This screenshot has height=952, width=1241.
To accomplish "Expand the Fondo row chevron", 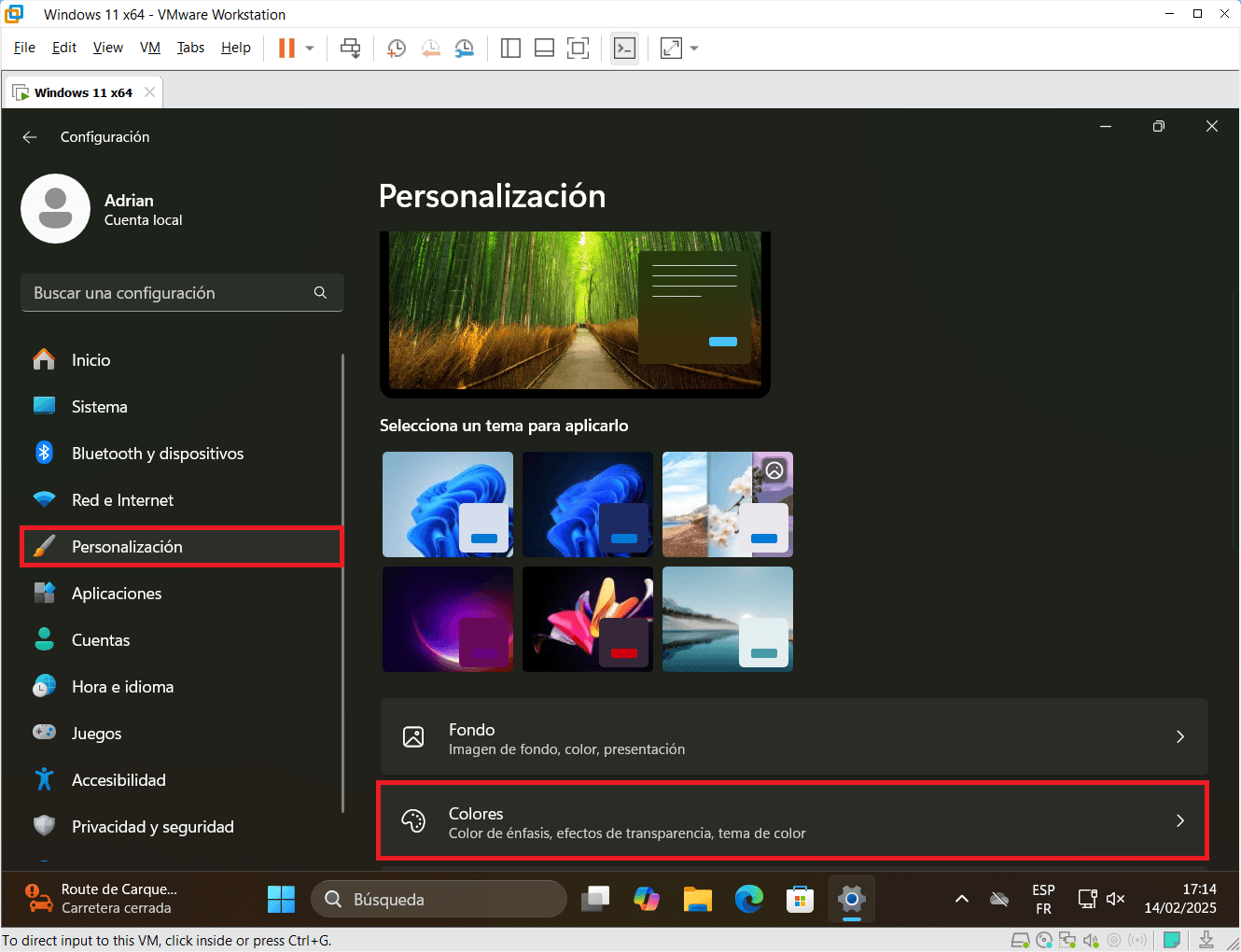I will click(1180, 737).
